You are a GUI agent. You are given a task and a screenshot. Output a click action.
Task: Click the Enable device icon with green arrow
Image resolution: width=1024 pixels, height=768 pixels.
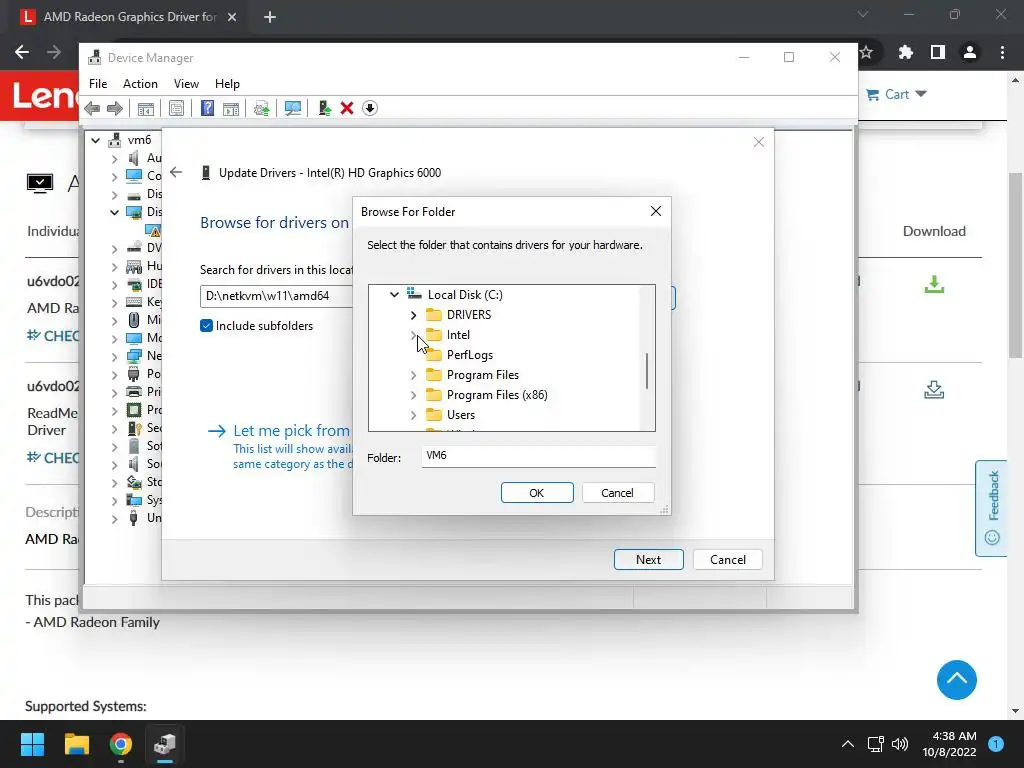coord(325,108)
